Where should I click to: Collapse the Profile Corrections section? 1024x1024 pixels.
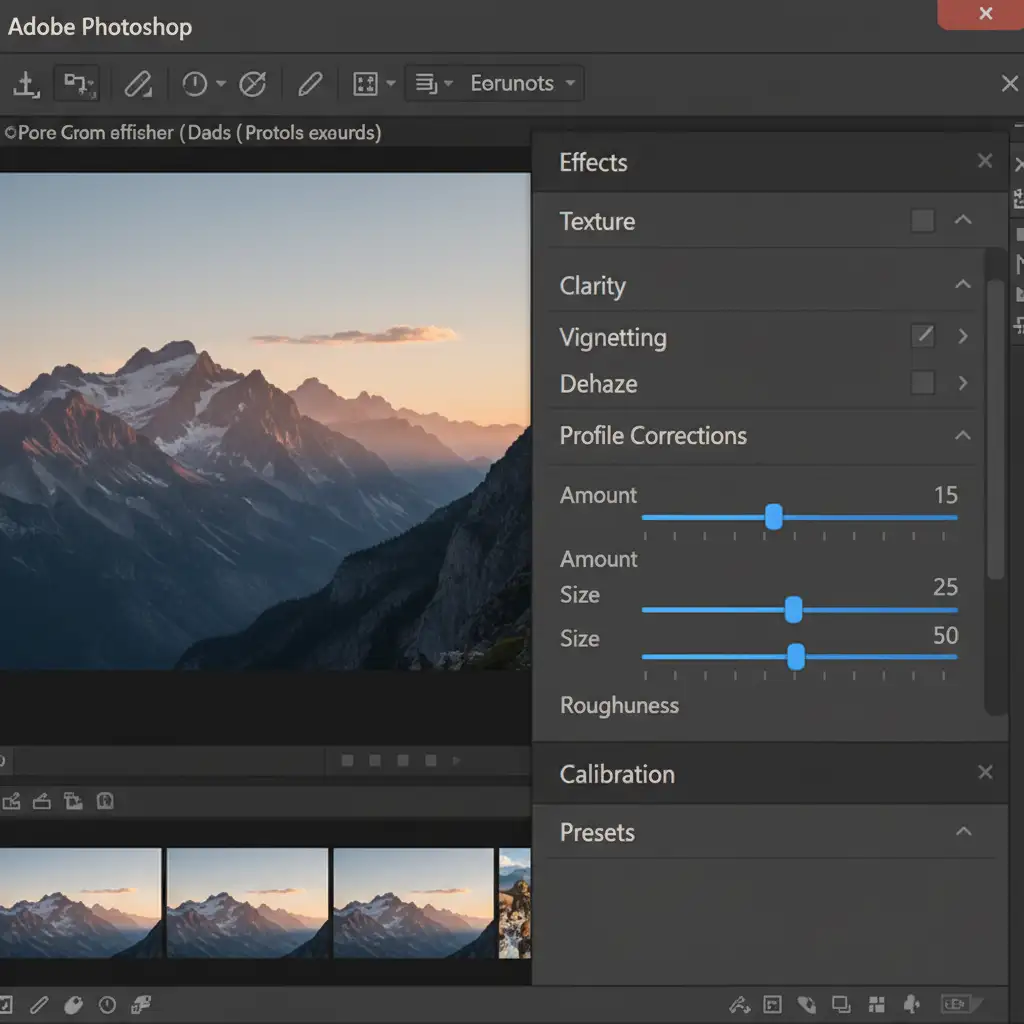[x=962, y=436]
